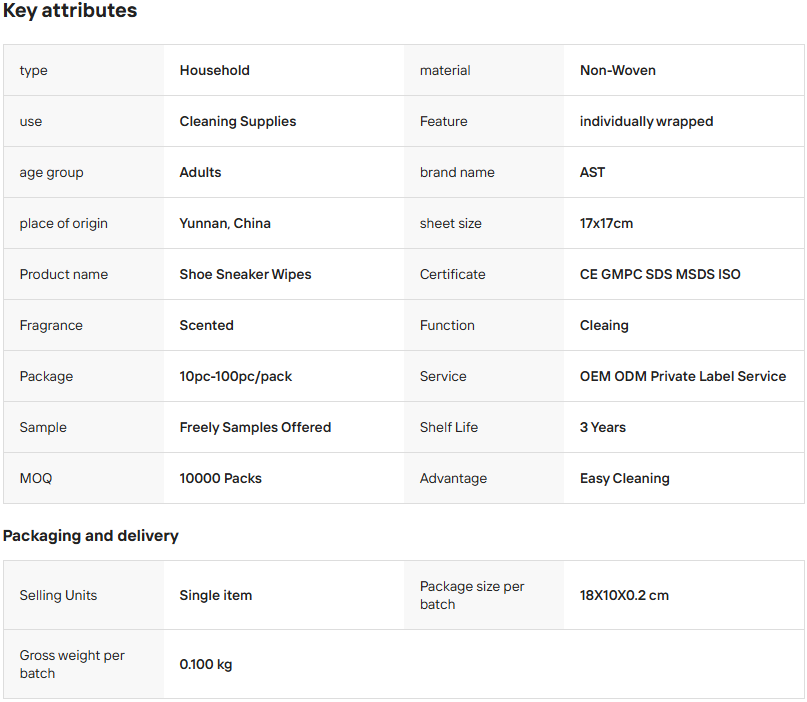Click the Adults age group value

tap(200, 172)
